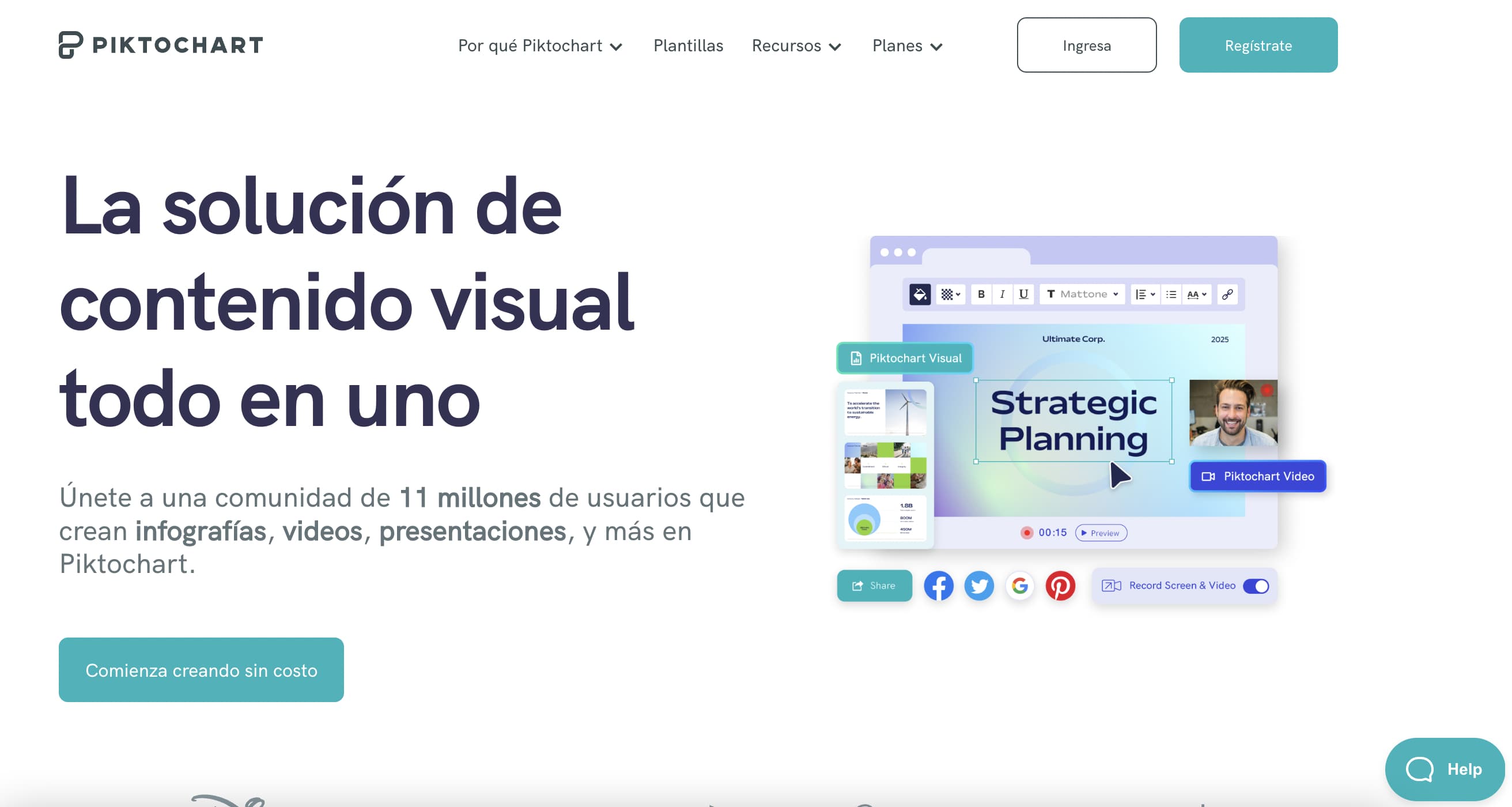Share via Pinterest icon

pyautogui.click(x=1060, y=586)
